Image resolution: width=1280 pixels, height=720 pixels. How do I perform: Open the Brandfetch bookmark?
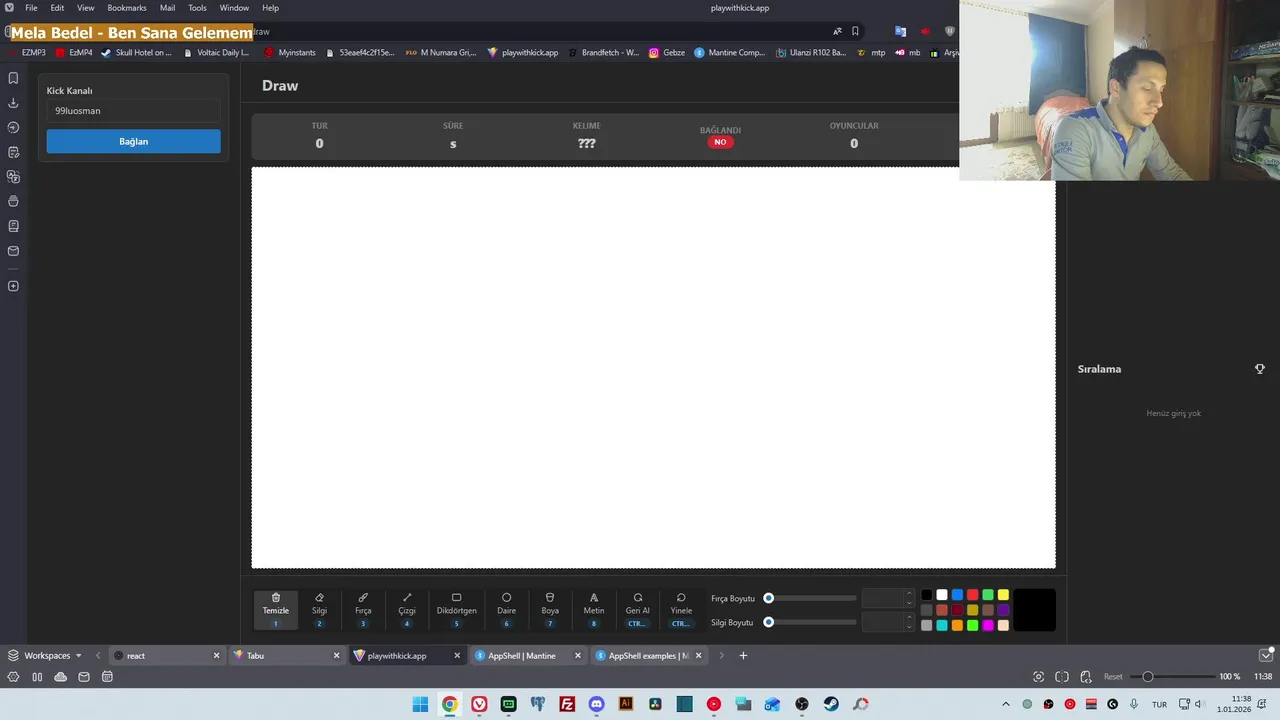[x=603, y=52]
